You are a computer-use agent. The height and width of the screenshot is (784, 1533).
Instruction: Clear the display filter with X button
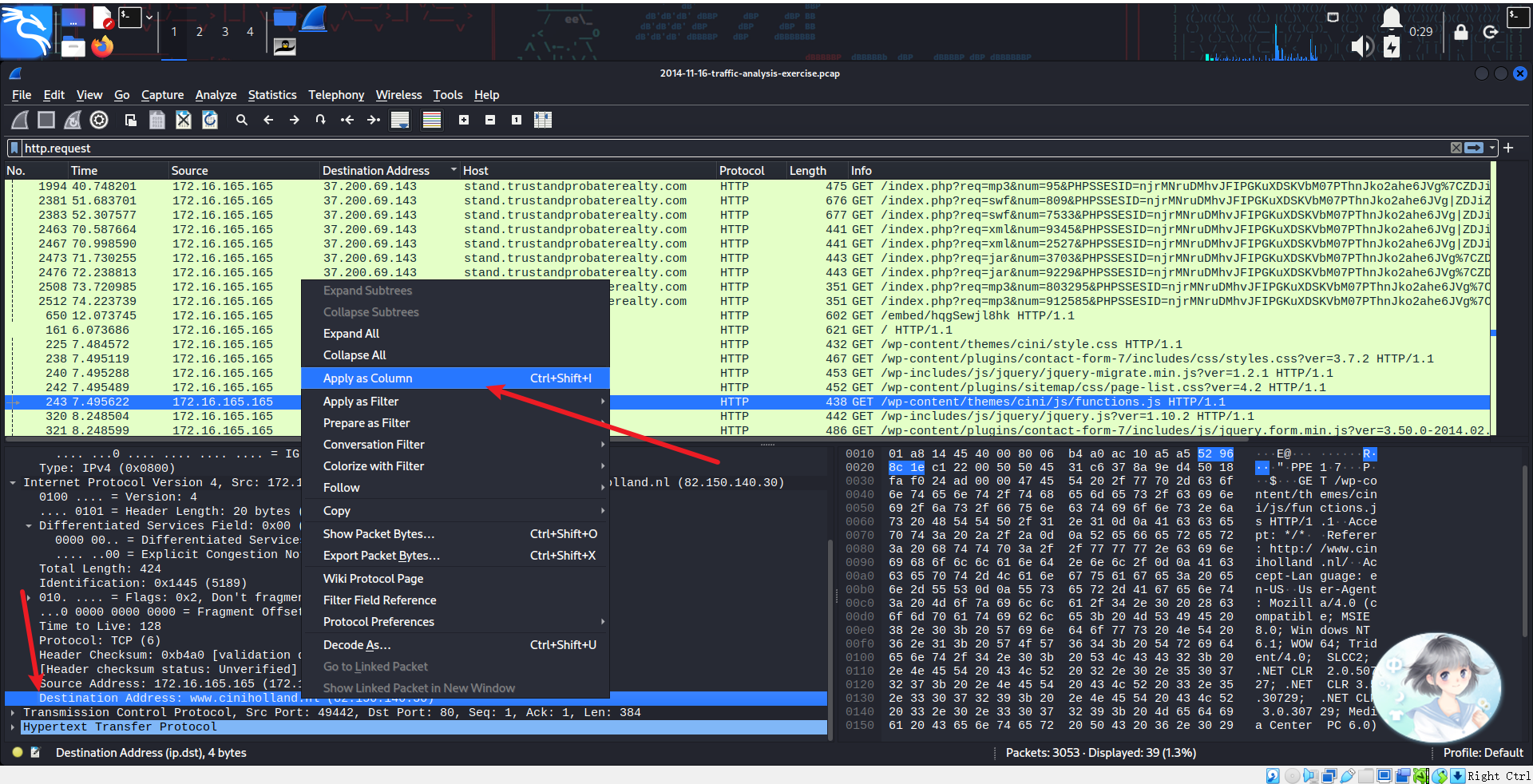tap(1456, 148)
